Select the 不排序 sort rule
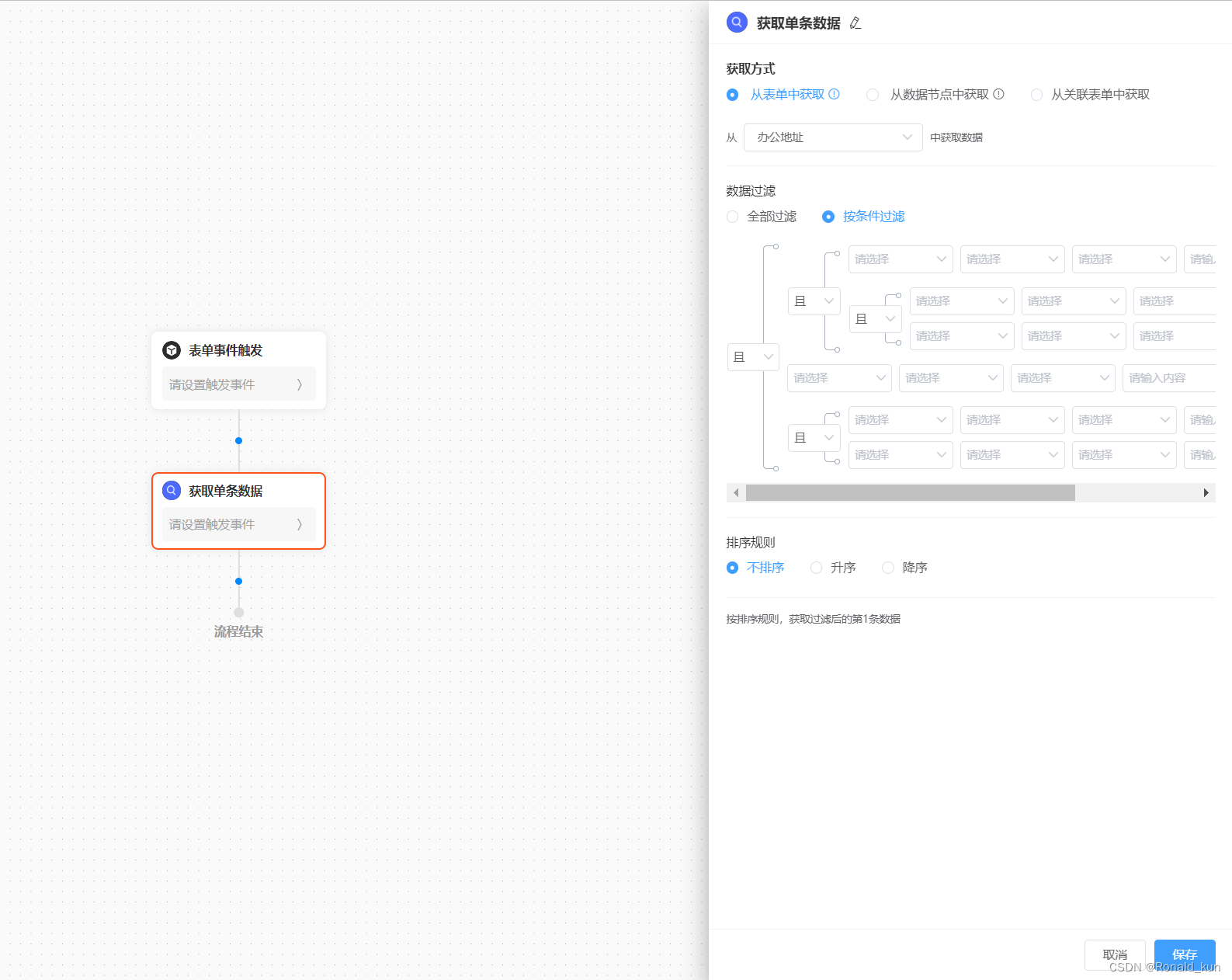The image size is (1232, 980). click(x=732, y=568)
